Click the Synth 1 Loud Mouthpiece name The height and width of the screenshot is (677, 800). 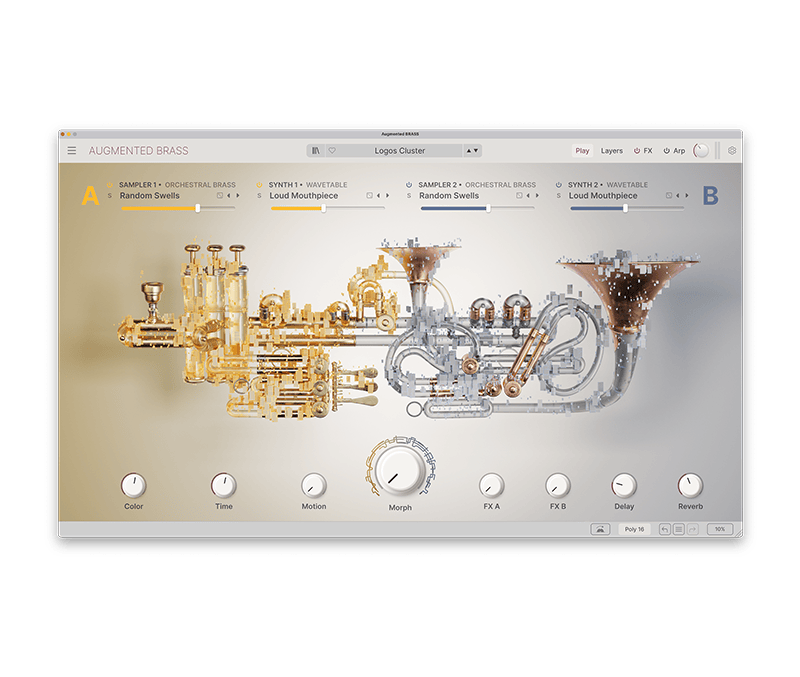point(304,196)
